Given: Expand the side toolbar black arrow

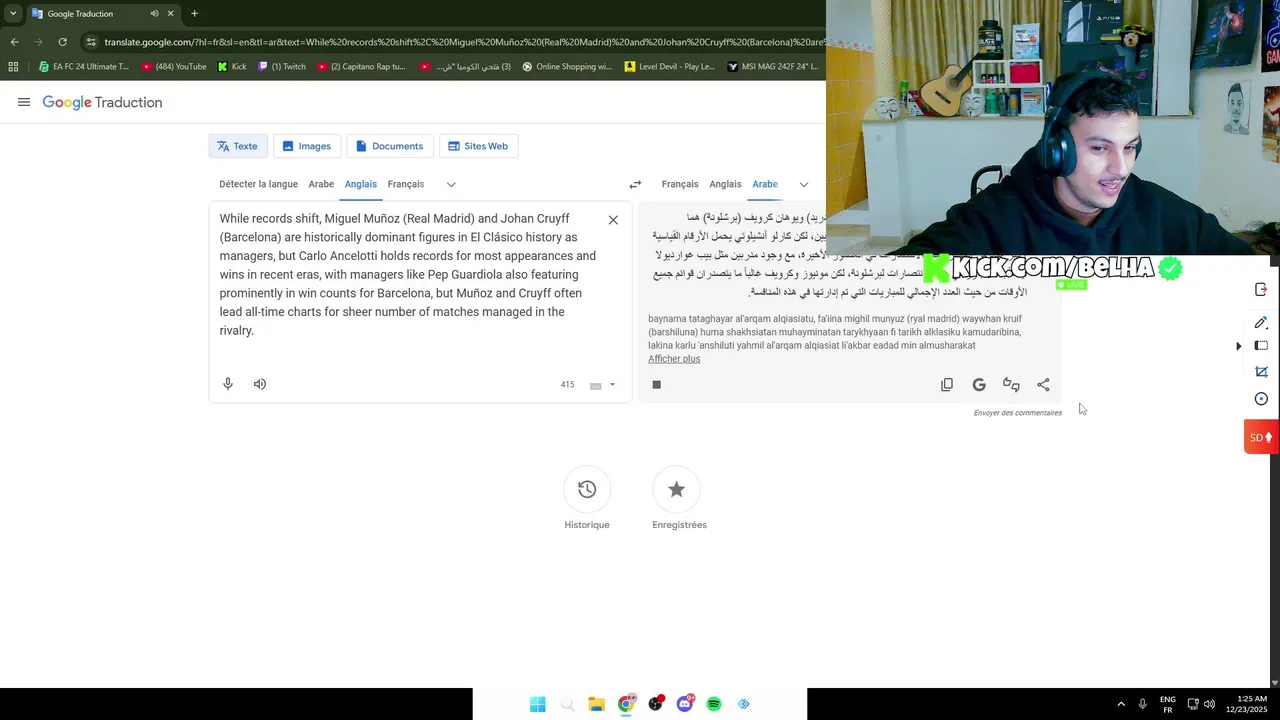Looking at the screenshot, I should click(x=1239, y=346).
